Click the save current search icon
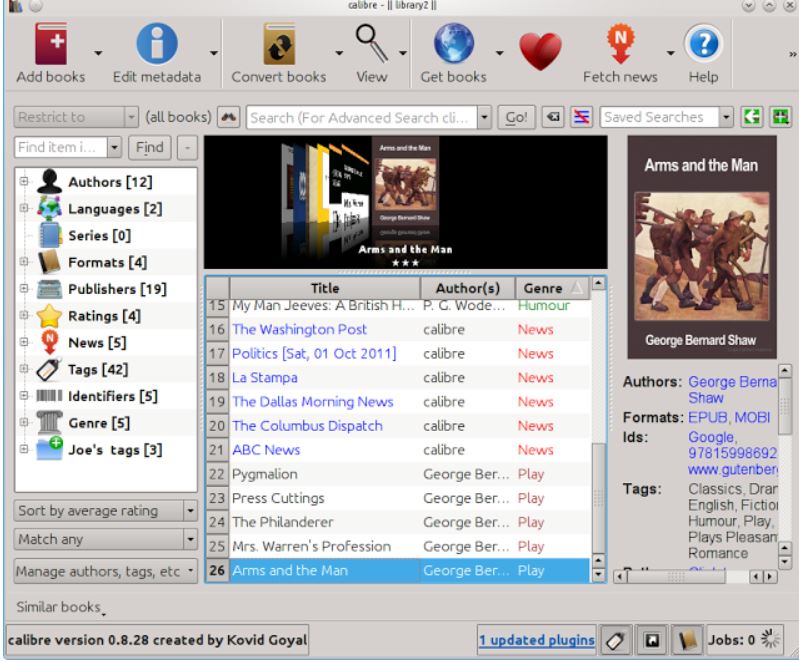Screen dimensions: 799x662 click(780, 117)
